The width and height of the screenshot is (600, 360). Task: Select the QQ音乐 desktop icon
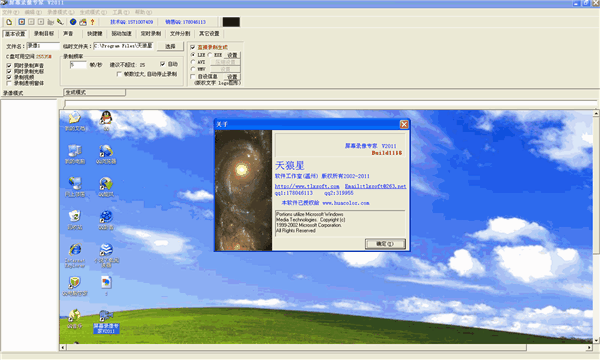75,319
